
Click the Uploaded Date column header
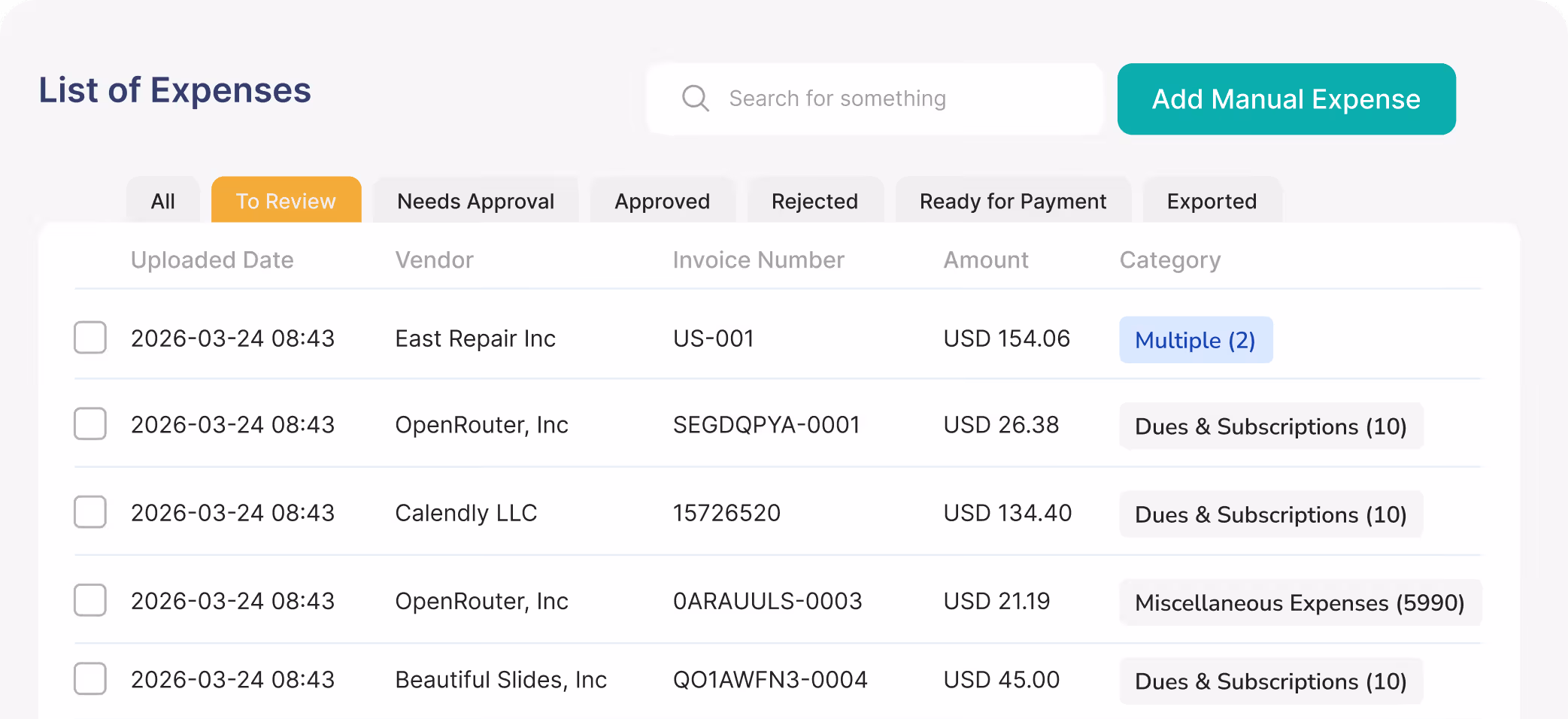point(212,259)
